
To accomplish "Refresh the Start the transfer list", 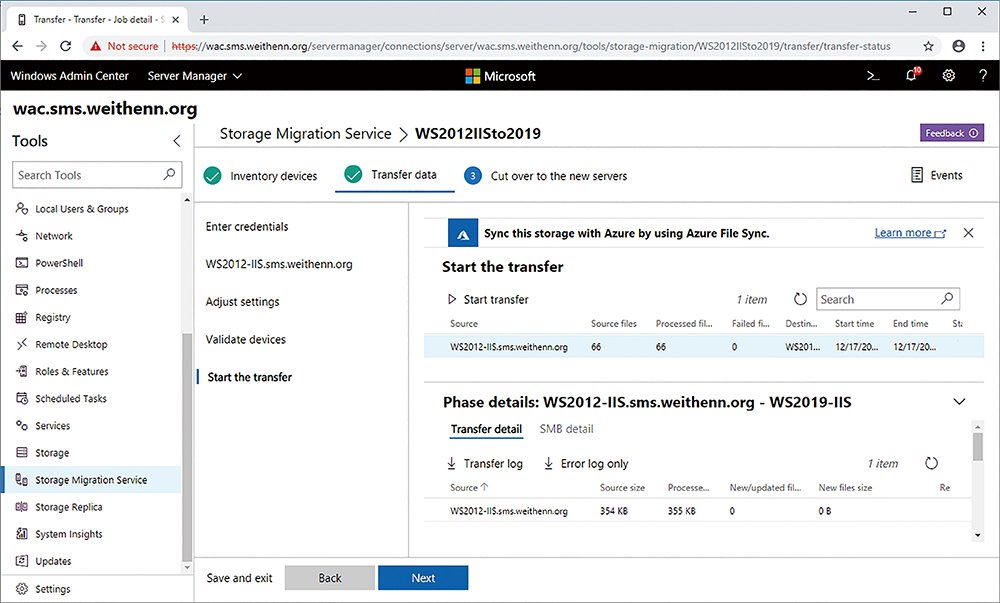I will point(800,299).
